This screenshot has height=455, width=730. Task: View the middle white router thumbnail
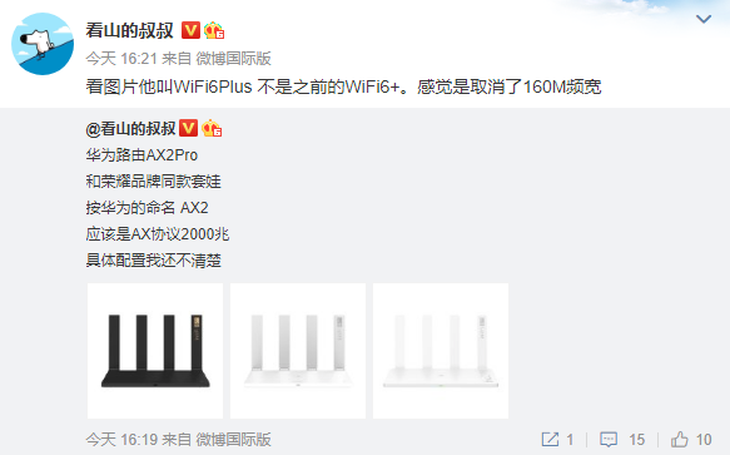(298, 351)
